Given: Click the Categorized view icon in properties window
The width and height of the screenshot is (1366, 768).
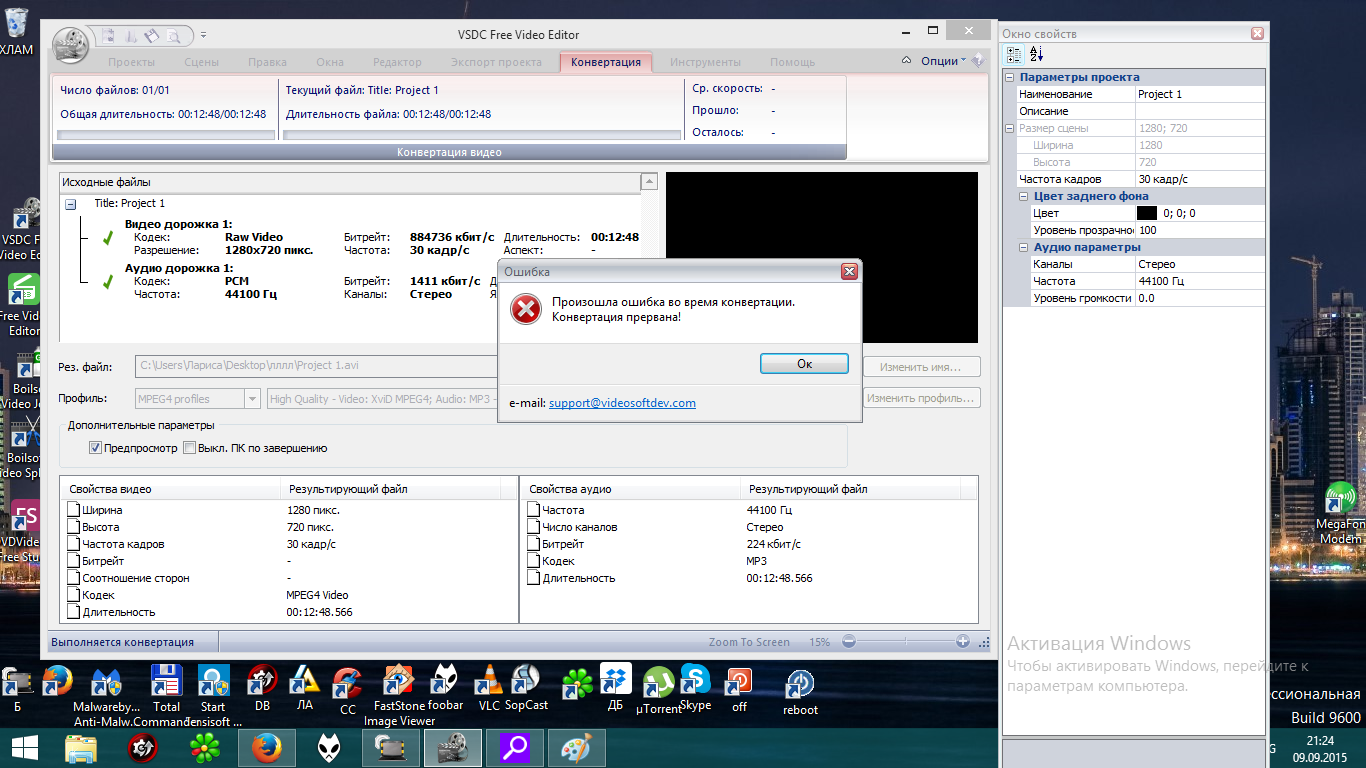Looking at the screenshot, I should pos(1015,54).
